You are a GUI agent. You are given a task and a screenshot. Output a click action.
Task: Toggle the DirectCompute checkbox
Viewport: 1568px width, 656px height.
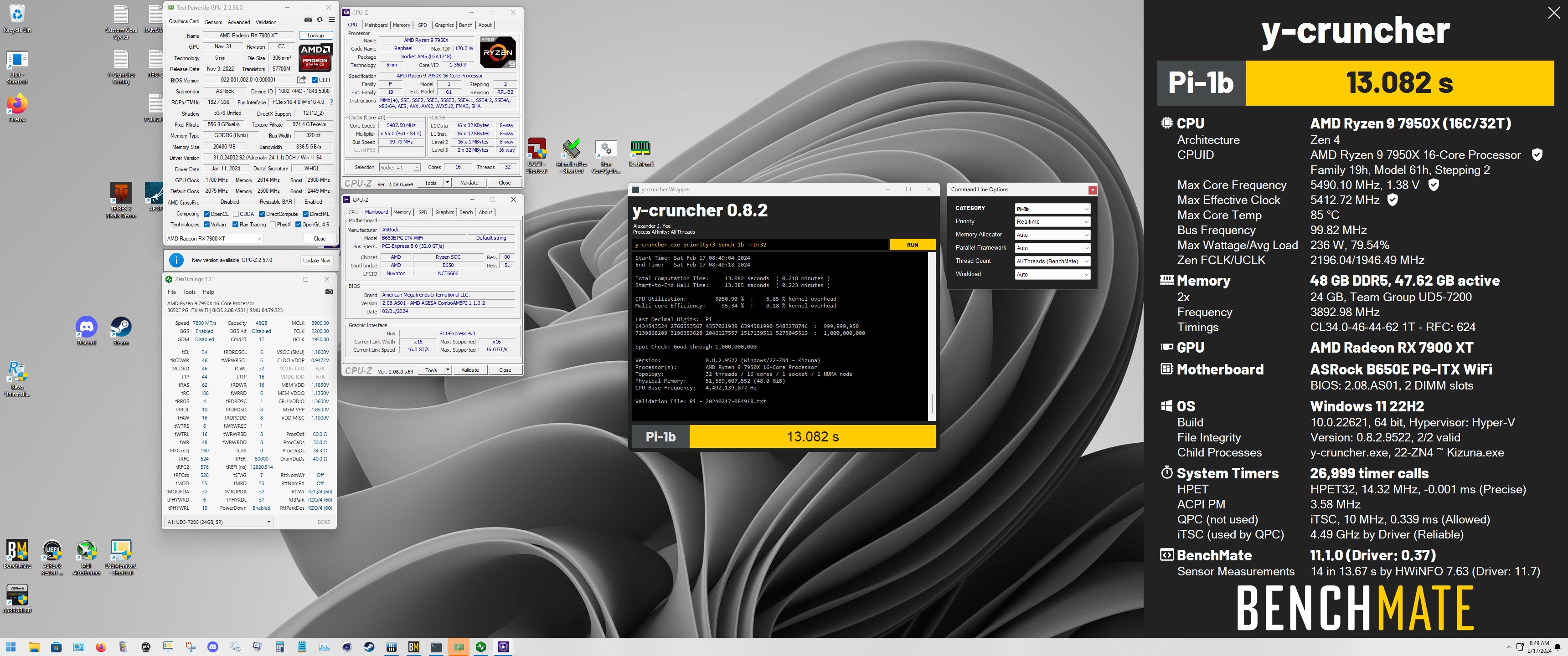tap(262, 214)
